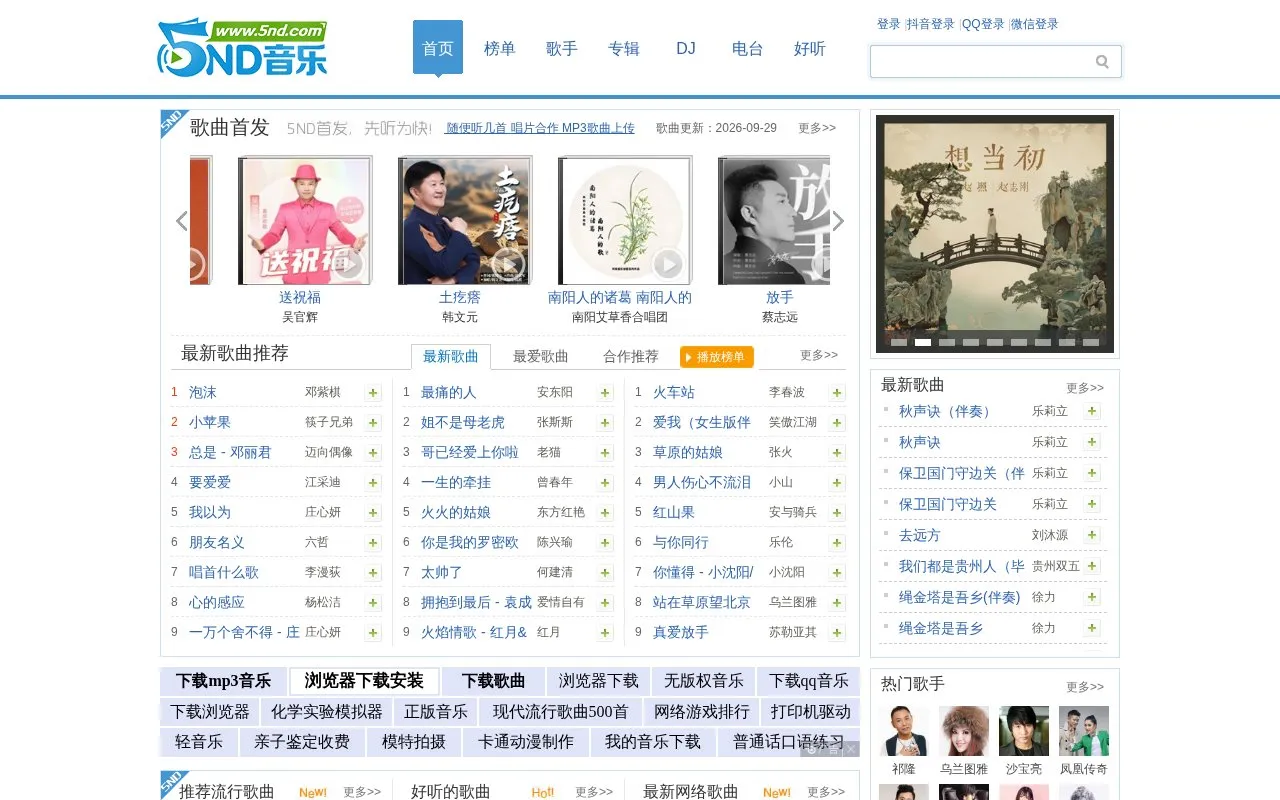Add 红山果 with plus icon
Viewport: 1280px width, 800px height.
[x=837, y=513]
